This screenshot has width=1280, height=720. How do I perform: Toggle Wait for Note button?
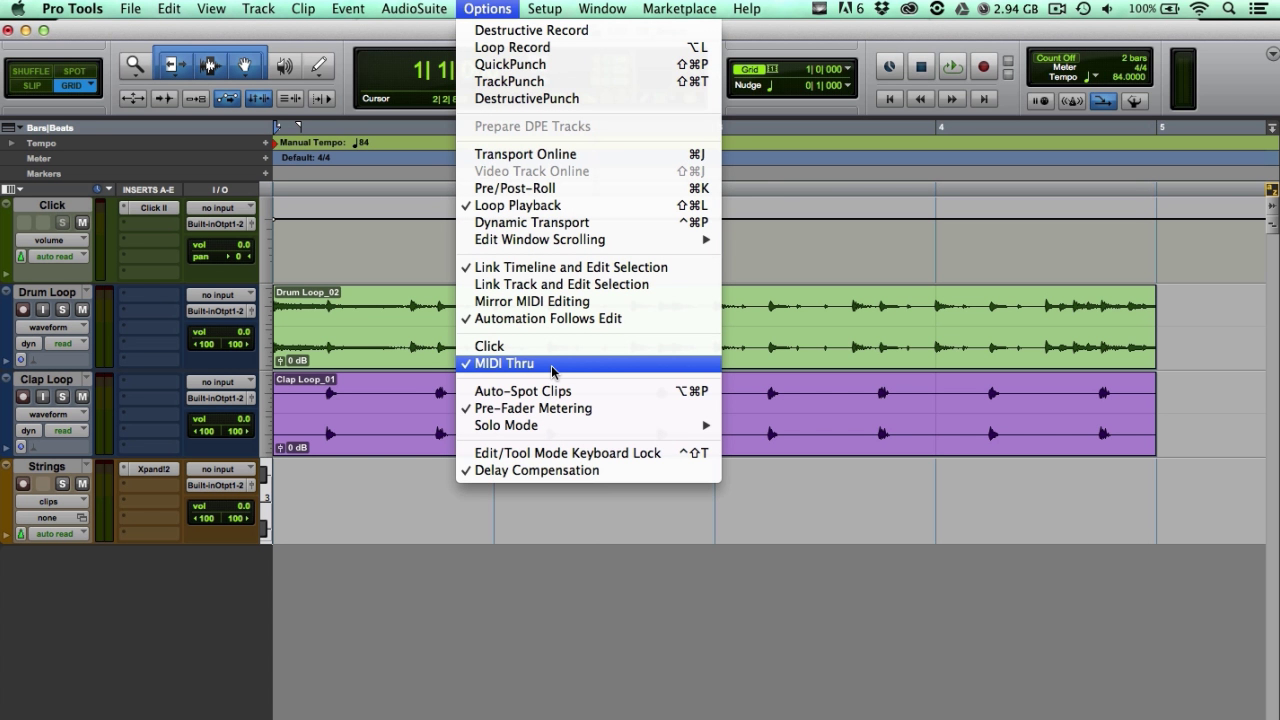pyautogui.click(x=1040, y=101)
